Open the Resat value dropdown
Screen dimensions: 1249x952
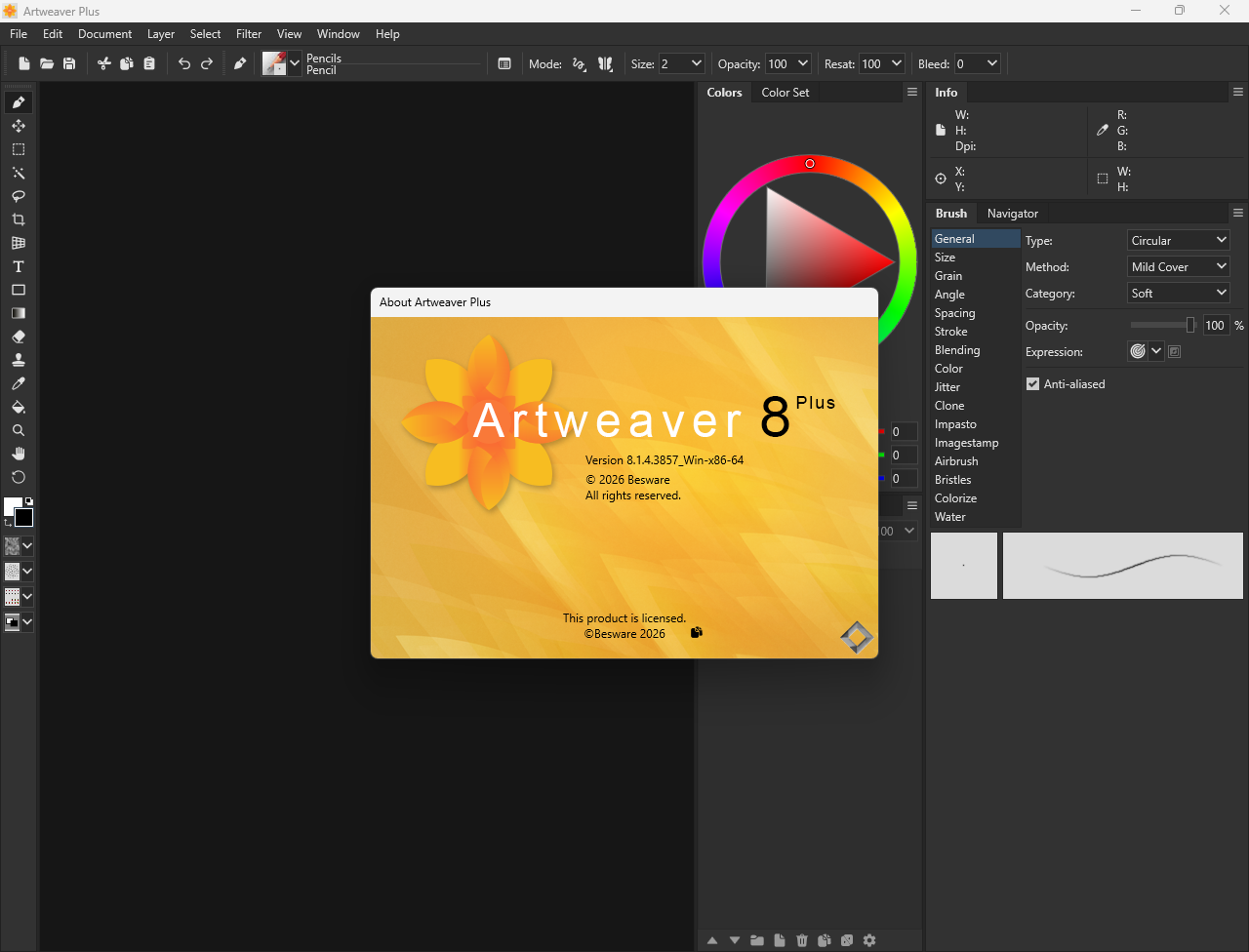click(x=897, y=63)
